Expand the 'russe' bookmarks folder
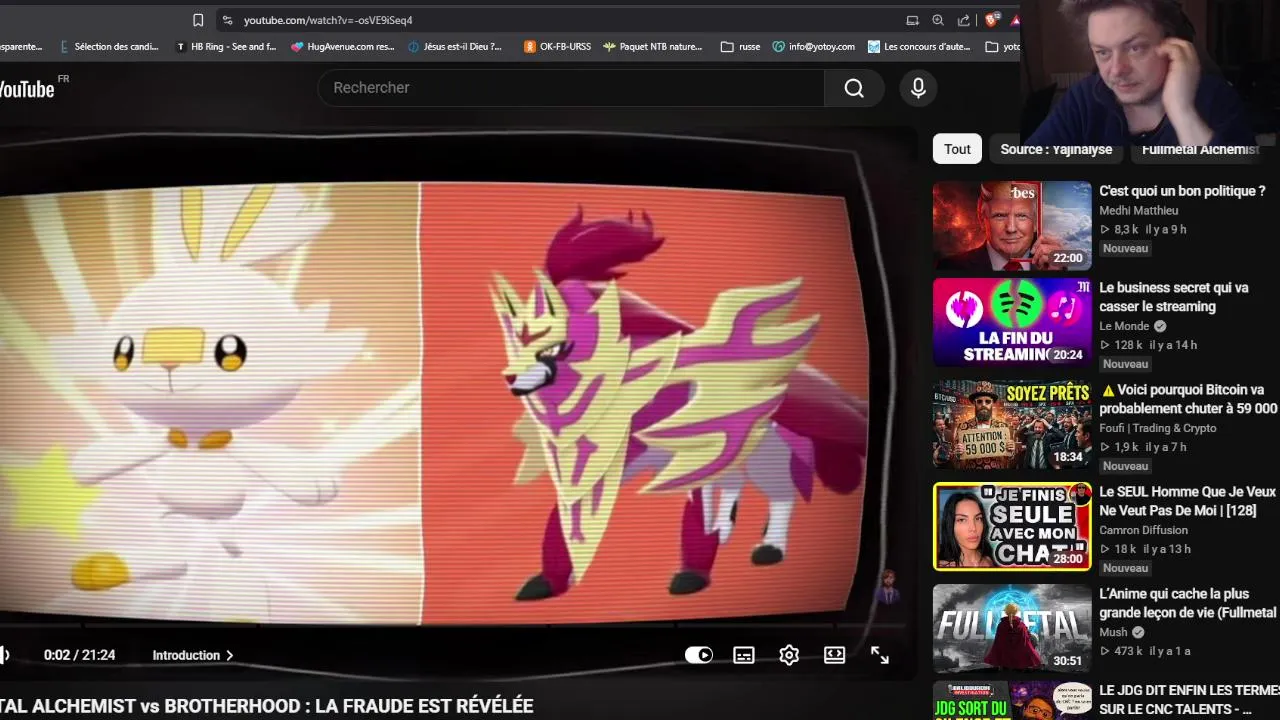 (x=740, y=46)
